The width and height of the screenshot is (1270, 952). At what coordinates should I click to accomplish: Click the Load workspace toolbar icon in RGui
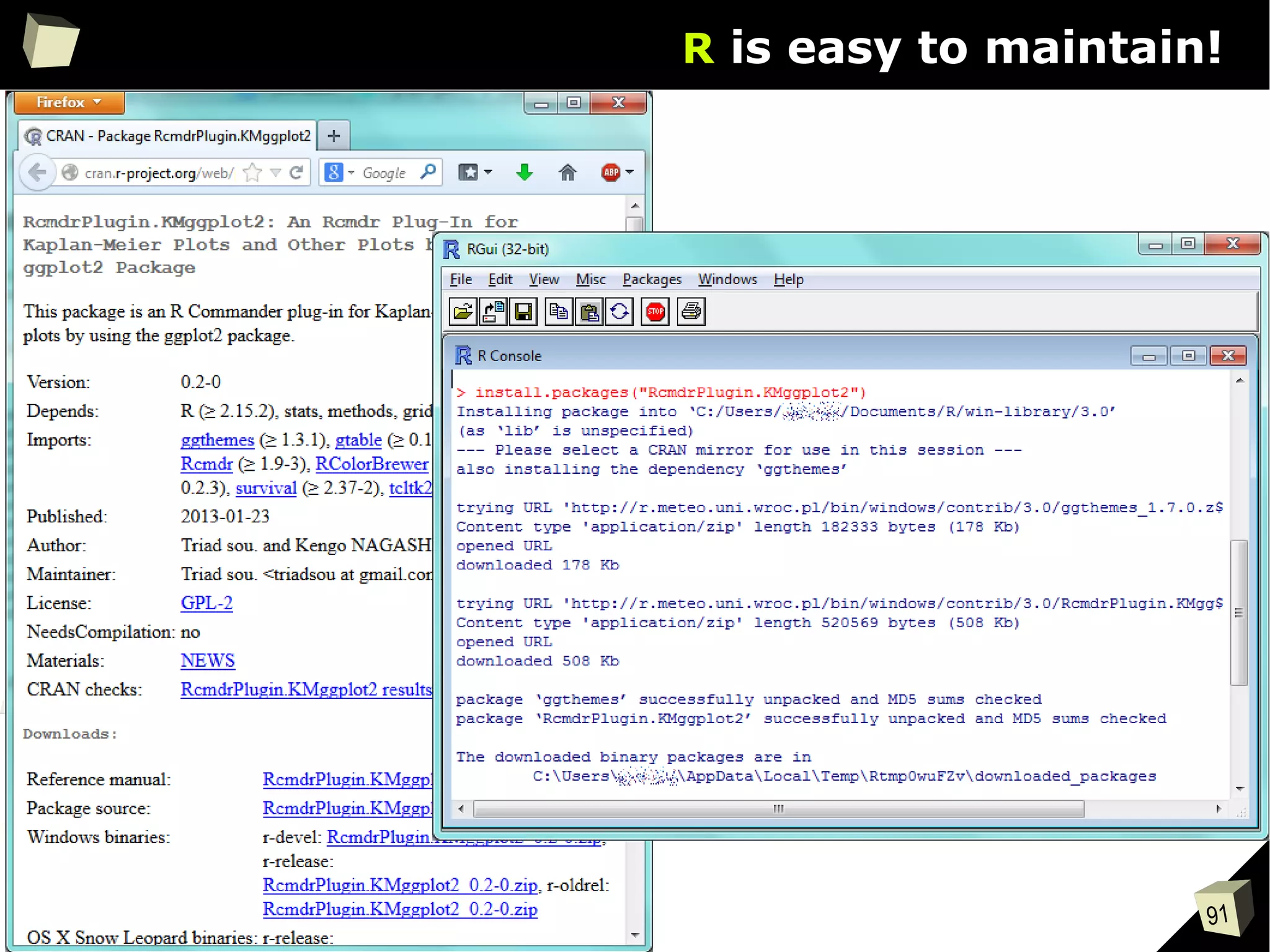pos(493,311)
